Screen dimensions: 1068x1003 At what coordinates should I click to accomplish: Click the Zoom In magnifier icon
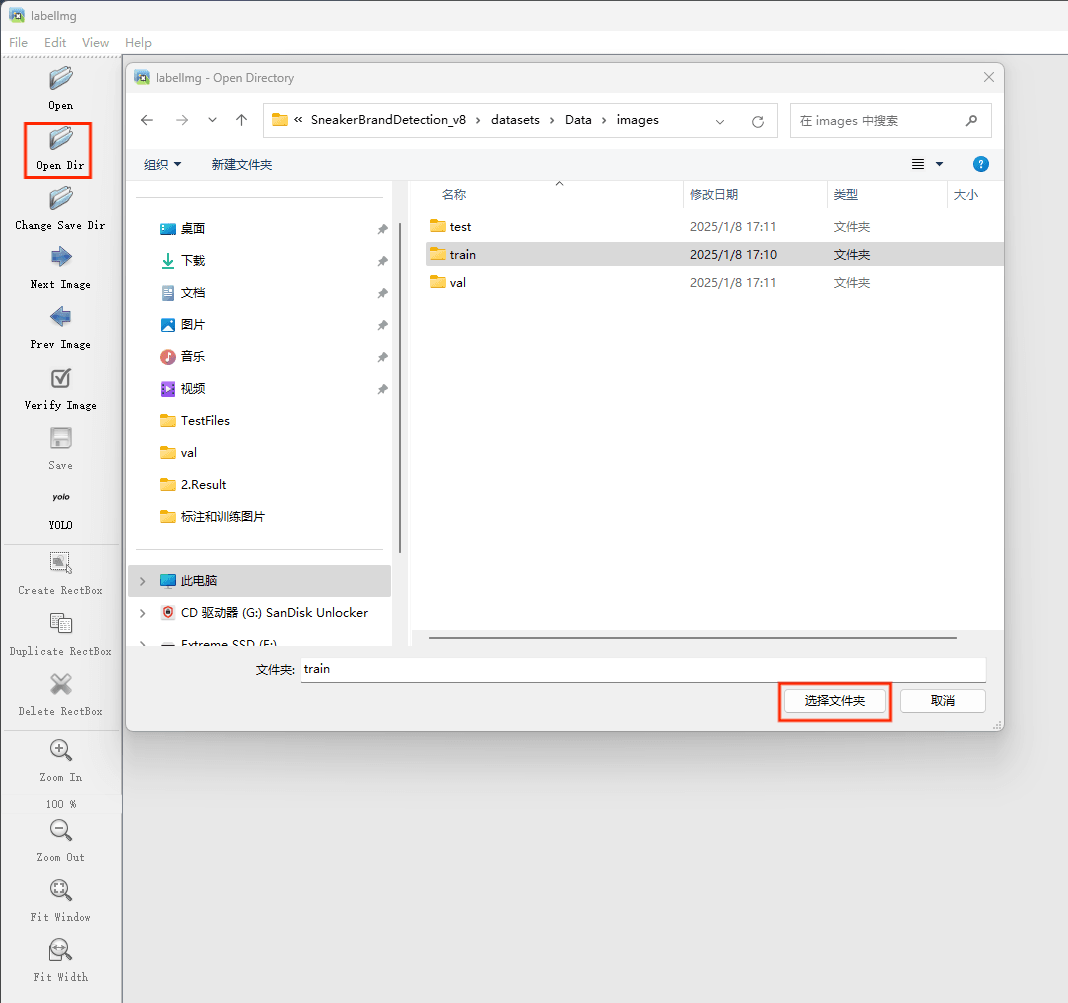tap(60, 750)
